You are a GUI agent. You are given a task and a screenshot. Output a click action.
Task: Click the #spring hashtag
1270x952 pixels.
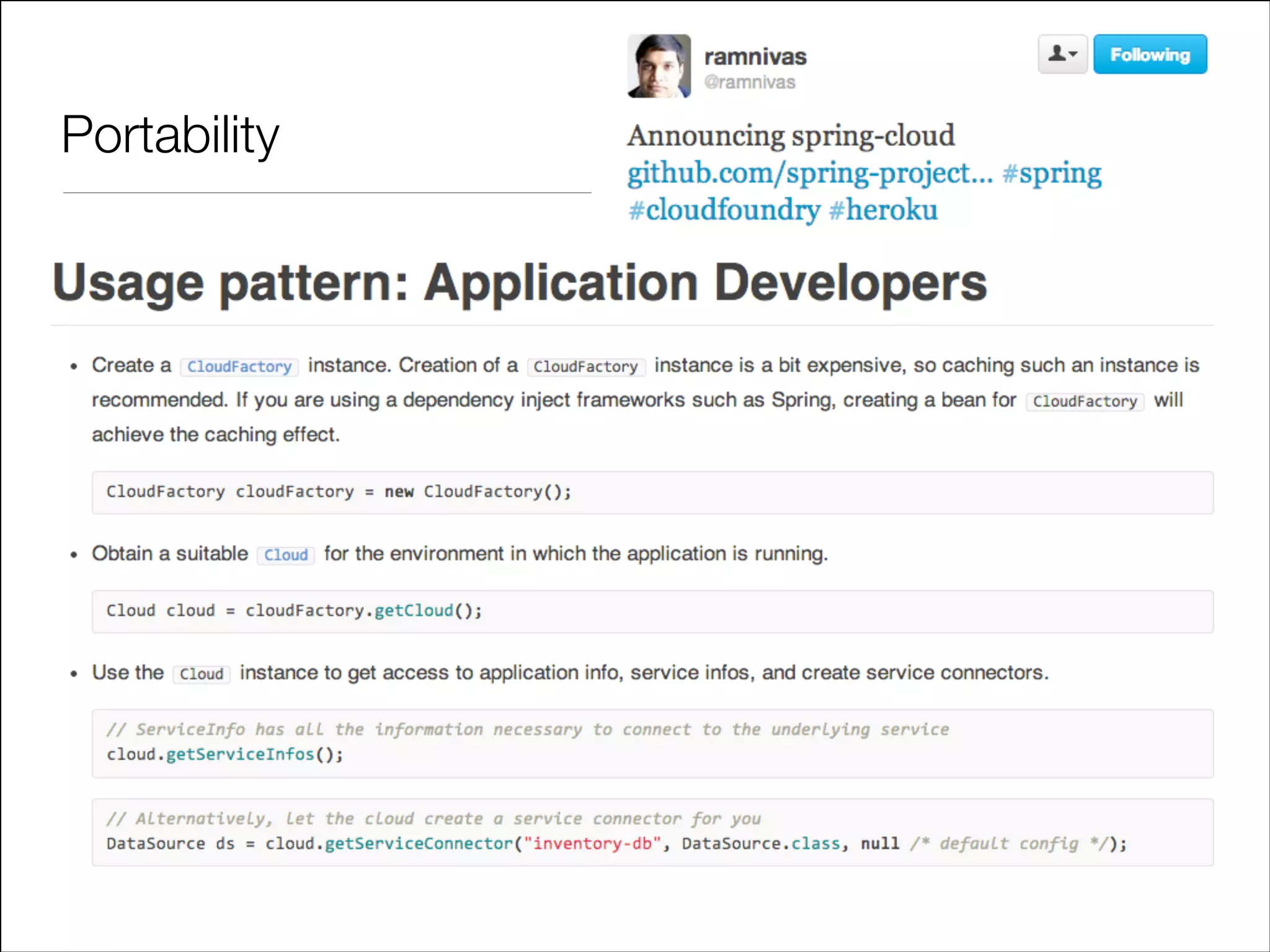click(1052, 173)
